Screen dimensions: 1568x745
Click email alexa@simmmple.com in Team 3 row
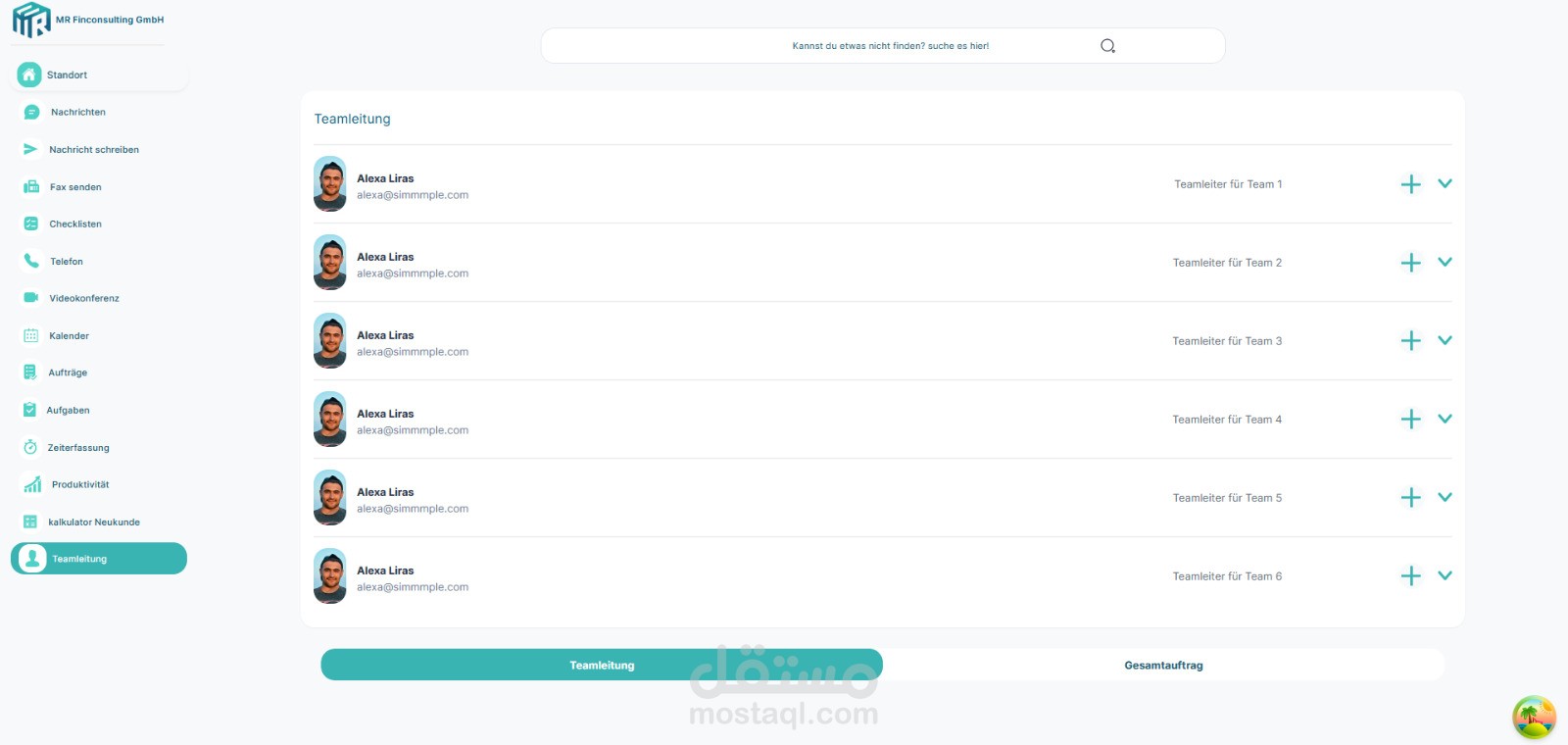coord(413,352)
